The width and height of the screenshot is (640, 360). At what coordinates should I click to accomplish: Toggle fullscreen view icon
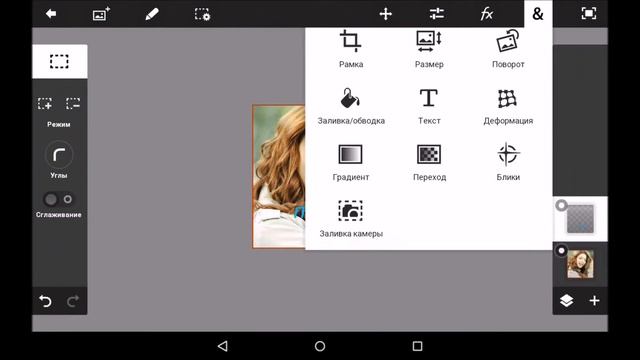589,14
